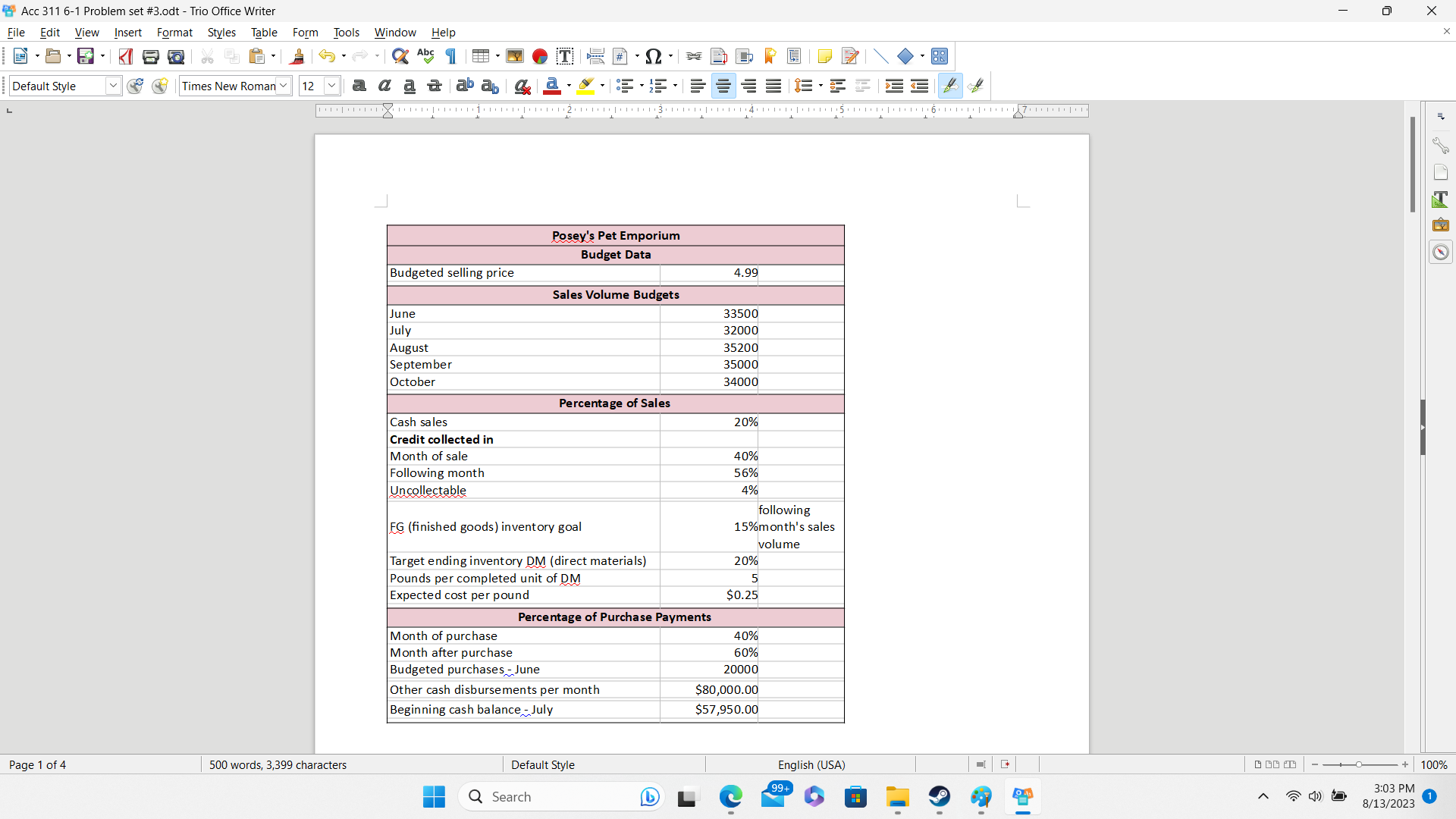Click font color red swatch

[x=552, y=86]
